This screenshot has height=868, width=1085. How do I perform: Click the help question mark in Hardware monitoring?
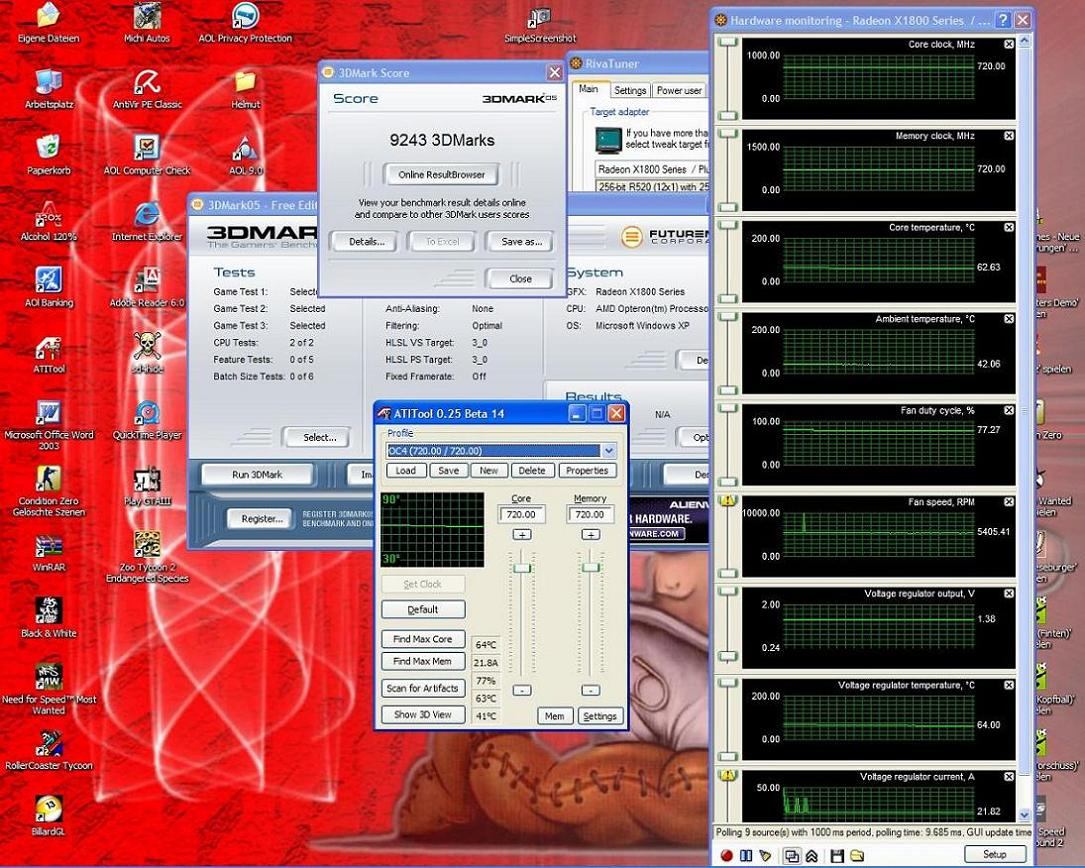tap(1003, 20)
